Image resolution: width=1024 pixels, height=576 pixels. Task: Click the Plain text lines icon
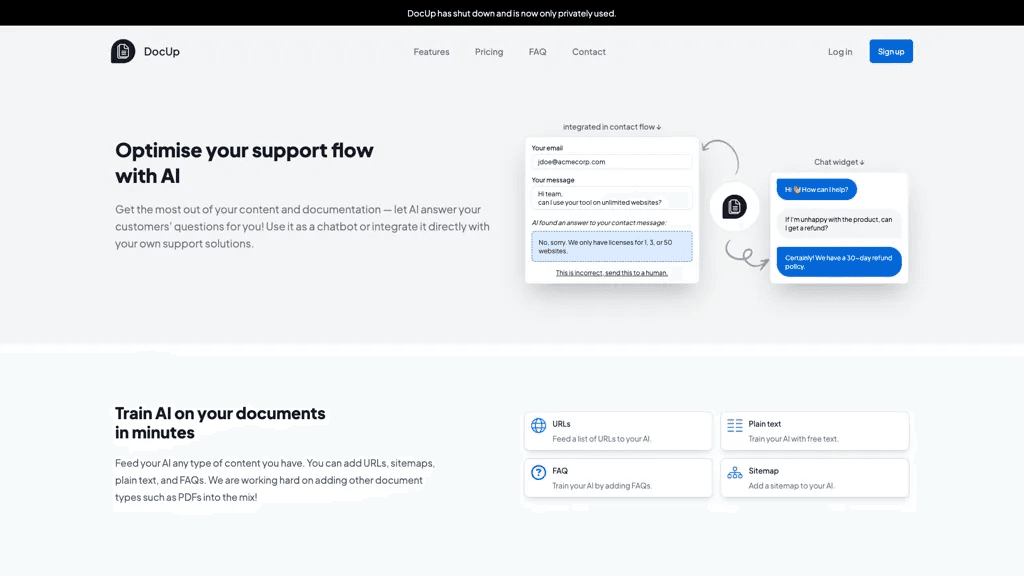coord(735,426)
